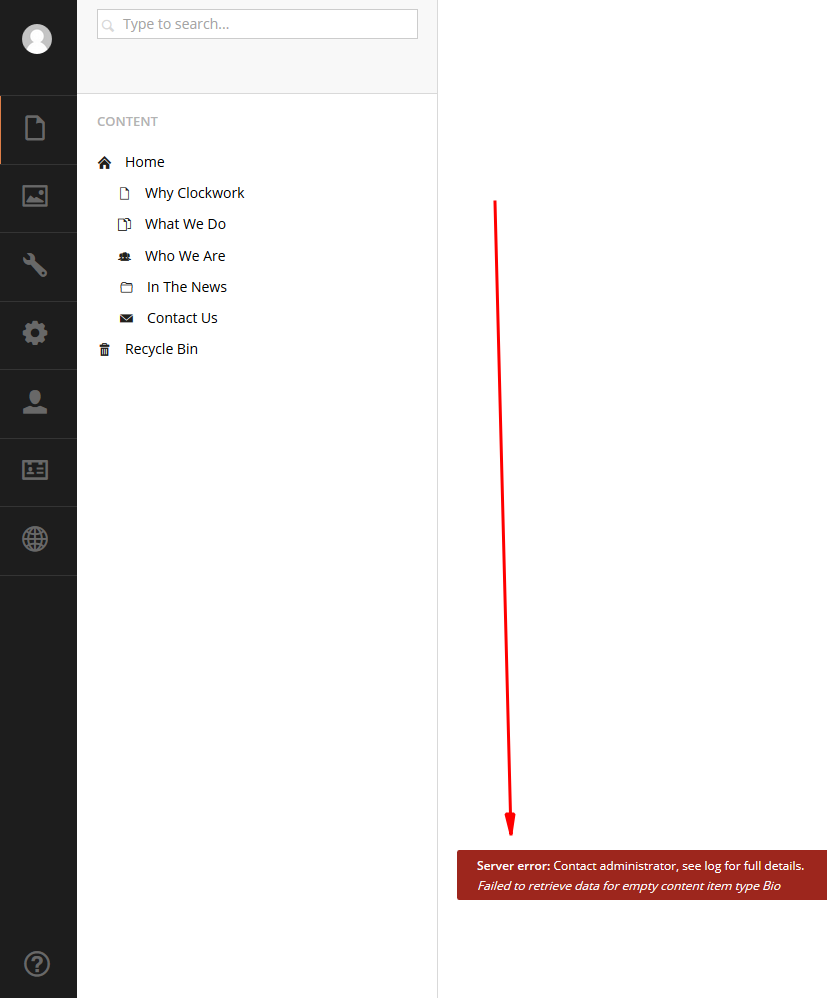Open the Settings wrench icon
This screenshot has width=827, height=998.
[x=36, y=266]
